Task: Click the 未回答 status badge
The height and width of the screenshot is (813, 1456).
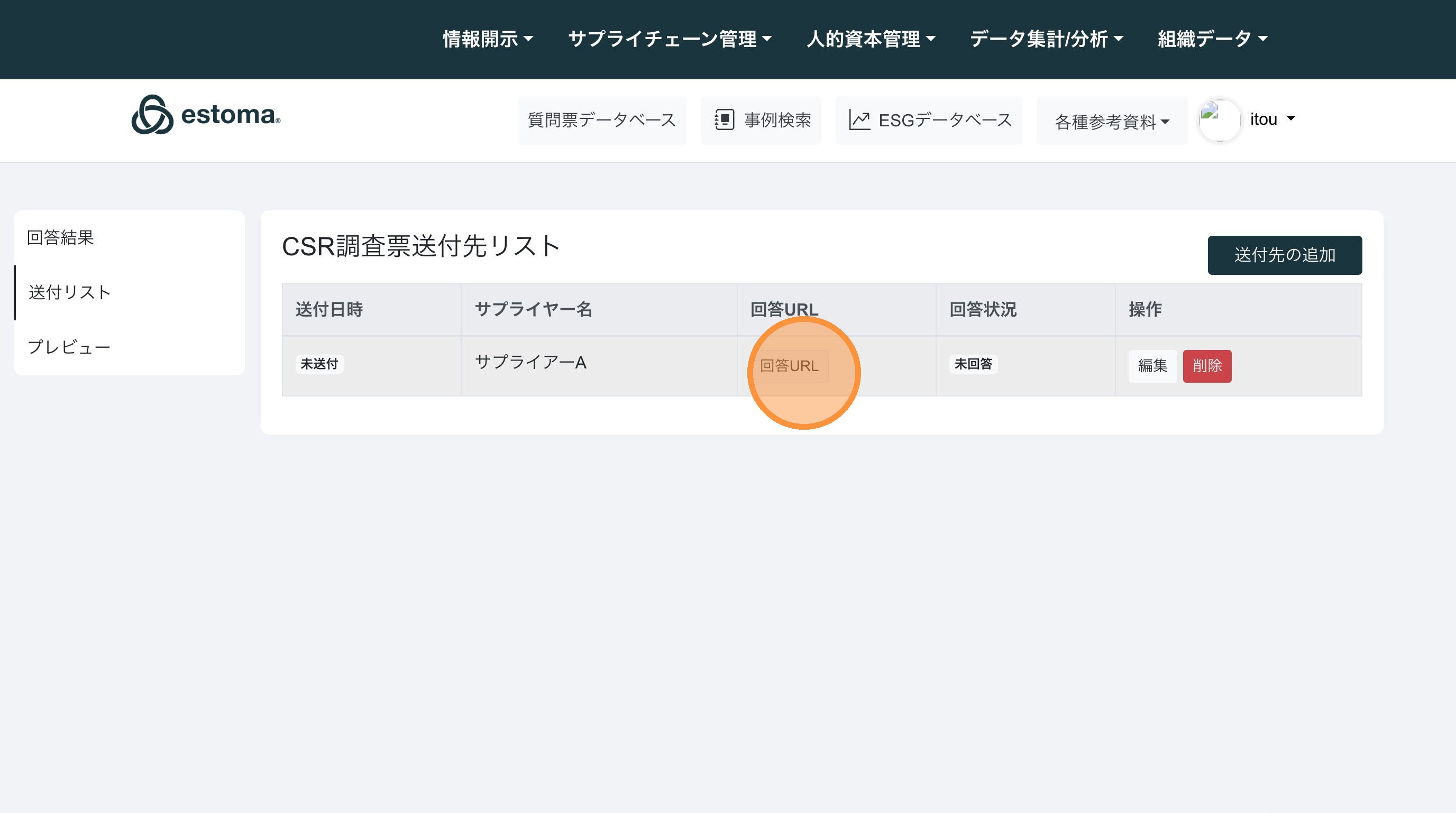Action: pyautogui.click(x=973, y=364)
